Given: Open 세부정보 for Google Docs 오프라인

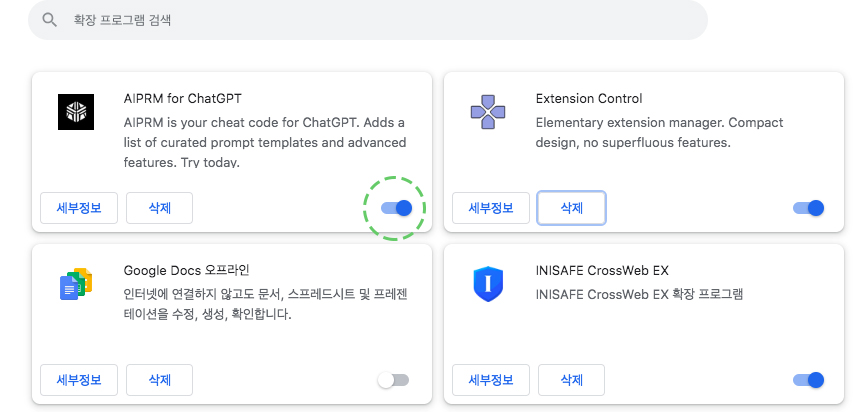Looking at the screenshot, I should [x=79, y=380].
